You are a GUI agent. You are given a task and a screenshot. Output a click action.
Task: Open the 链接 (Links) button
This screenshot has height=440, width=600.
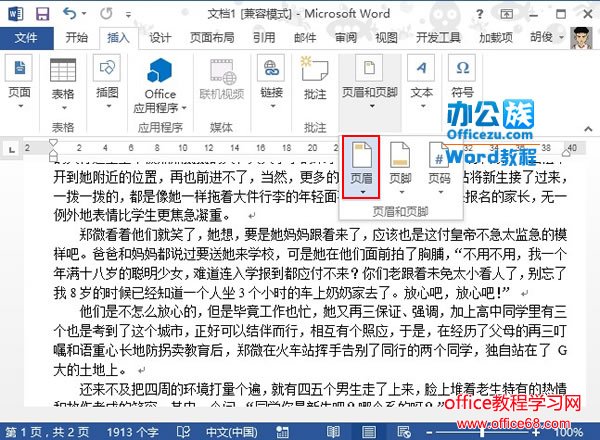click(x=272, y=82)
